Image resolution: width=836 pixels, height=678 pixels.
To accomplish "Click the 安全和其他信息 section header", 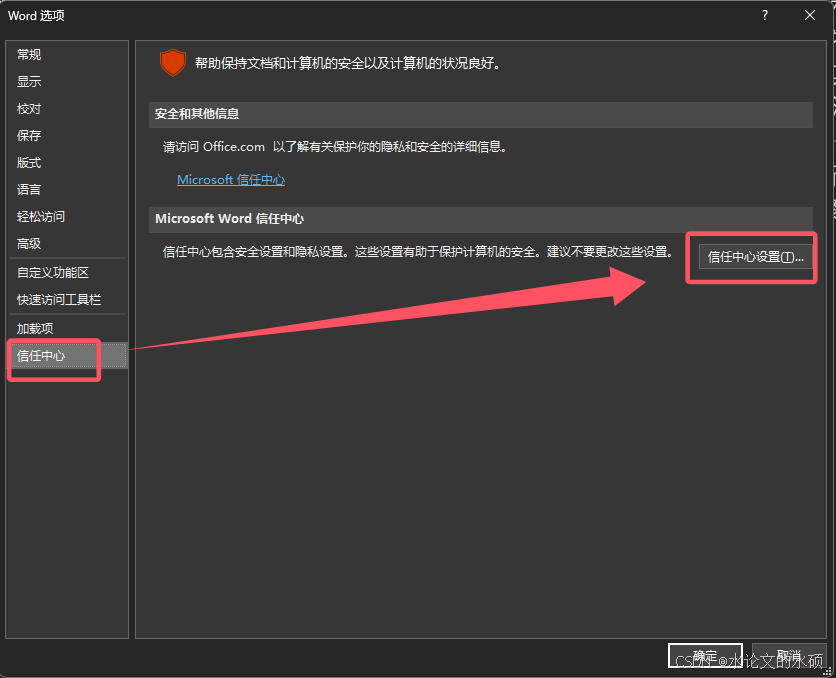I will [480, 115].
